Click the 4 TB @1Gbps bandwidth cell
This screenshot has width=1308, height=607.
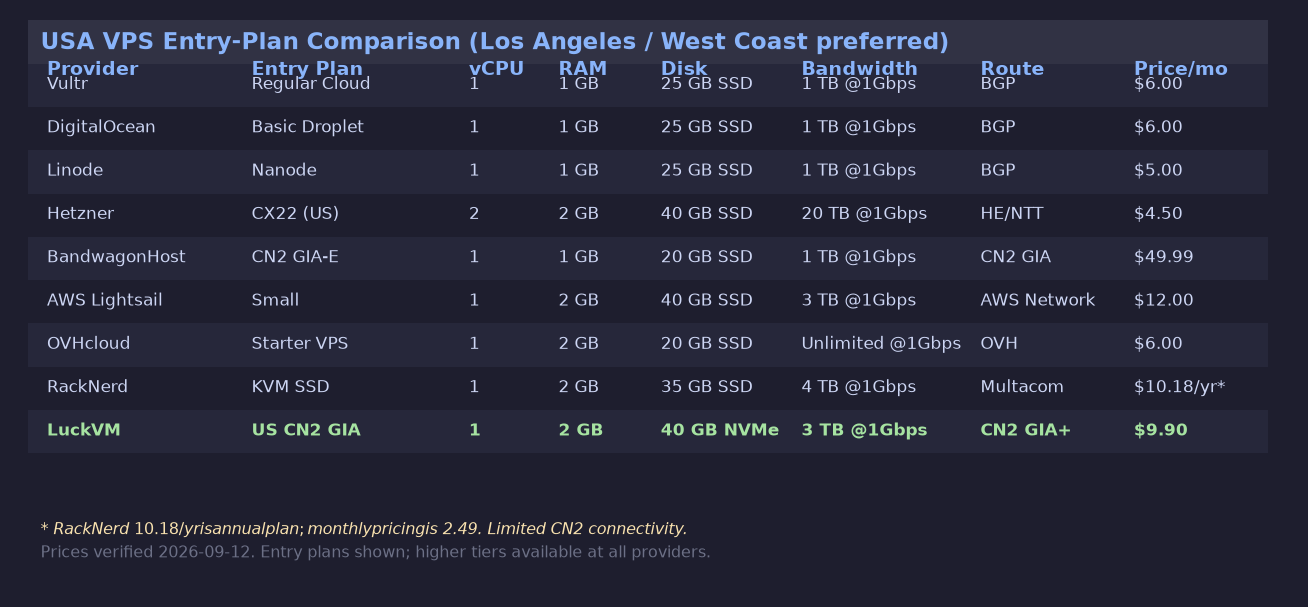[859, 387]
